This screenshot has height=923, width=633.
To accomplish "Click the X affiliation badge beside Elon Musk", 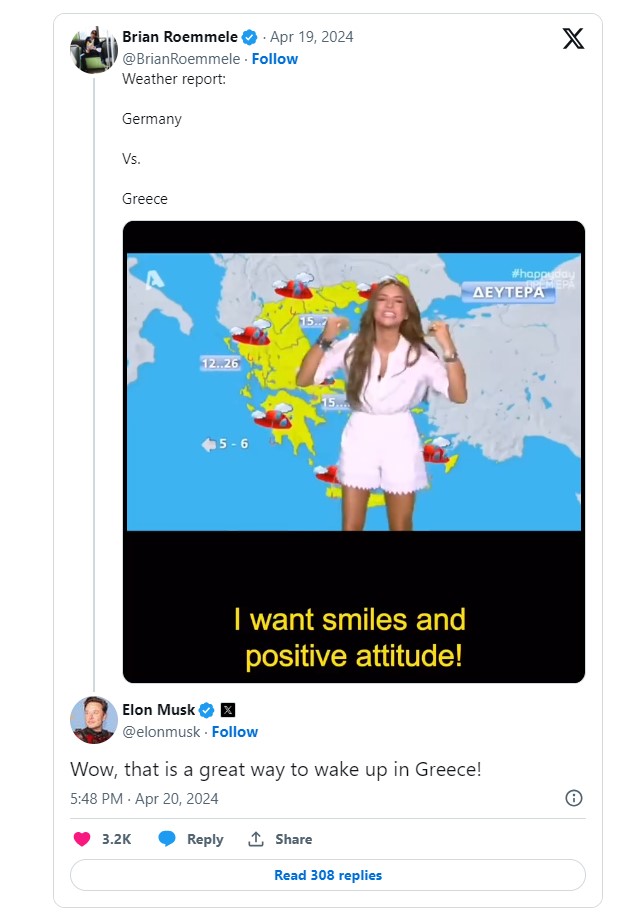I will (228, 710).
